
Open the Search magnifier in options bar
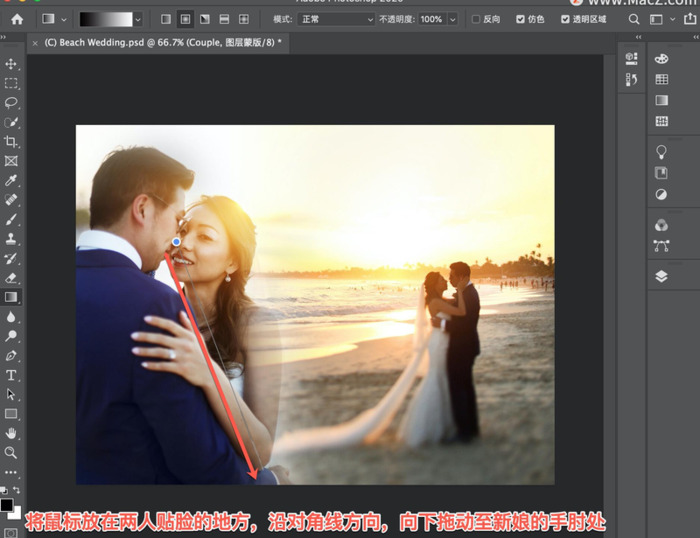tap(633, 19)
